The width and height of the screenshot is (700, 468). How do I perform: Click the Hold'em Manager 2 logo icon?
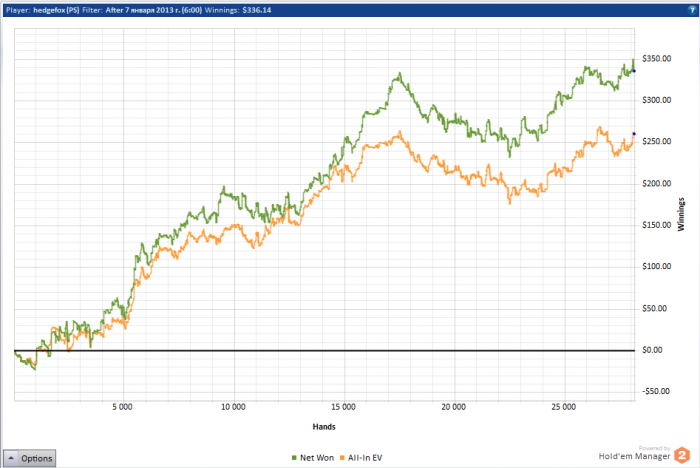point(682,455)
